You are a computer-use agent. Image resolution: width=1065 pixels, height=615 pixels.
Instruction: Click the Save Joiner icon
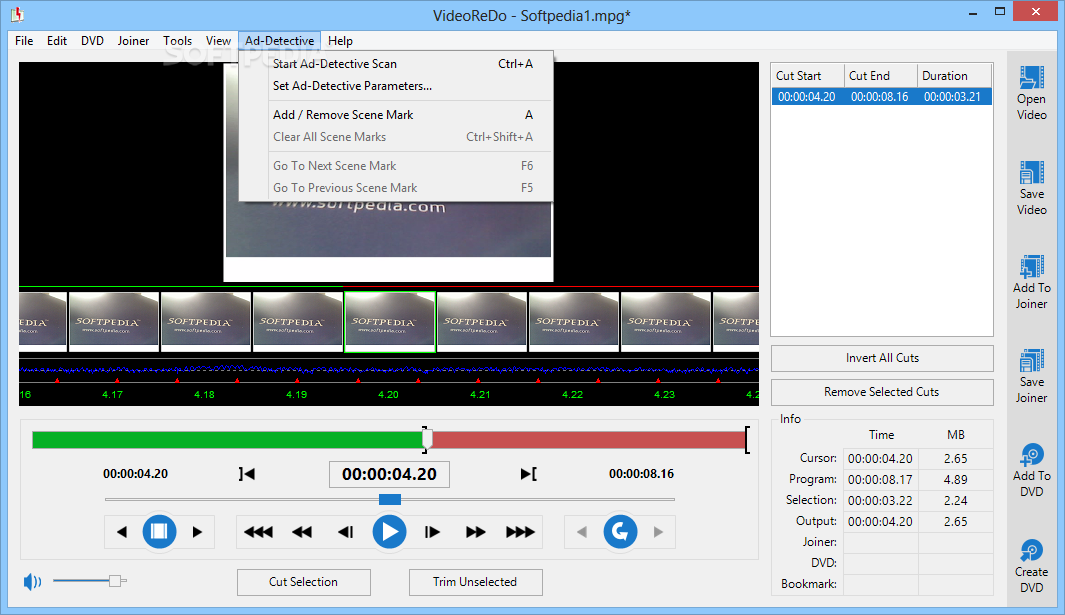(1031, 361)
